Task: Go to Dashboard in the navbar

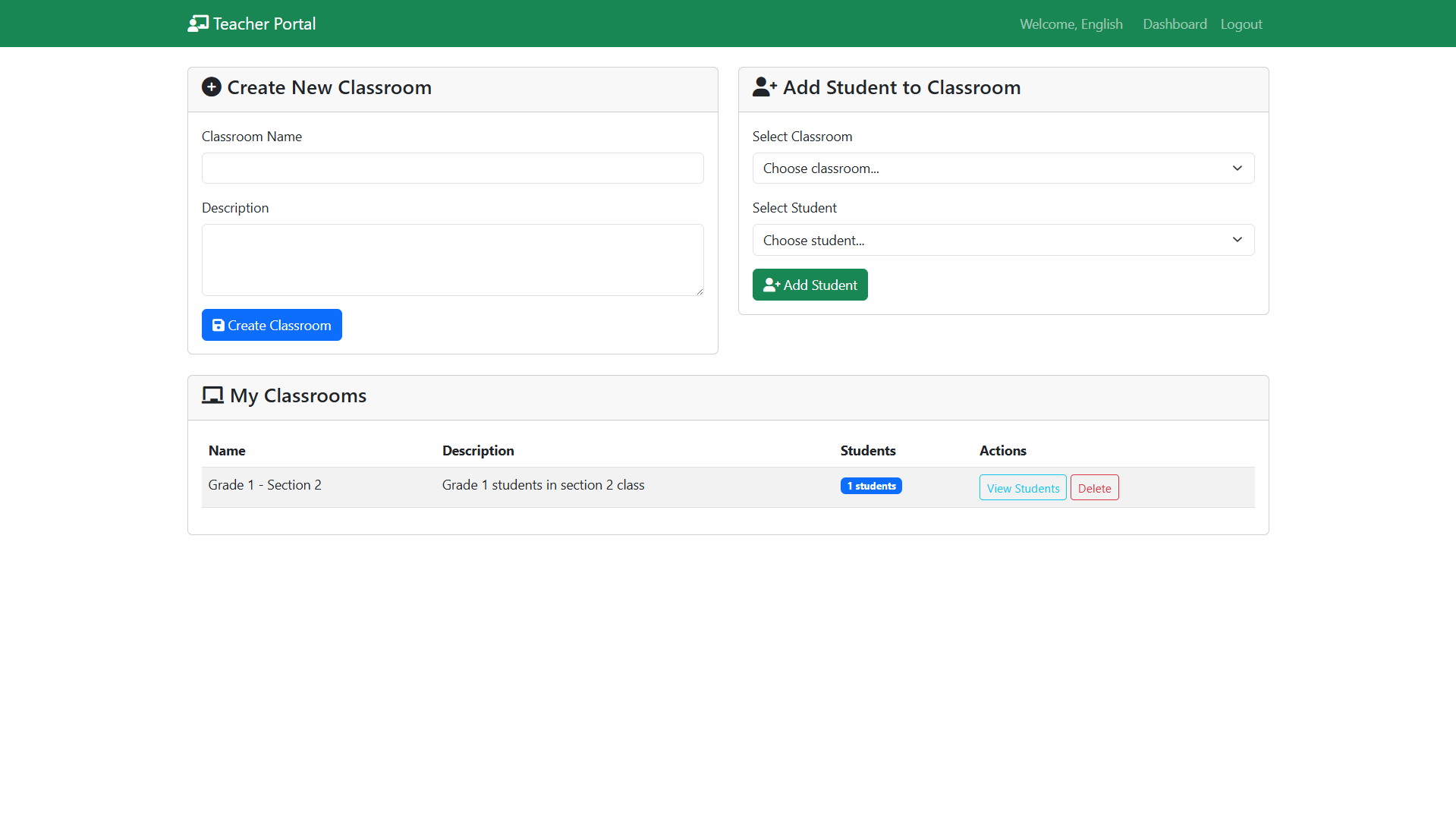Action: tap(1175, 24)
